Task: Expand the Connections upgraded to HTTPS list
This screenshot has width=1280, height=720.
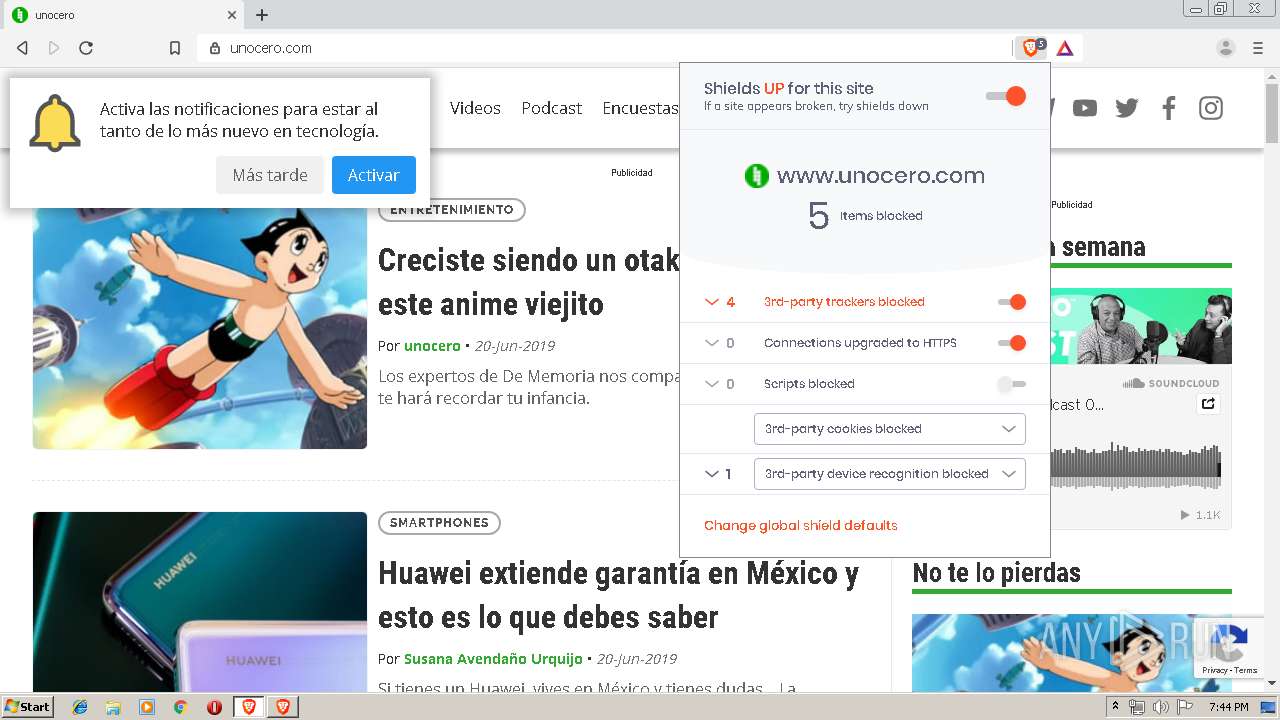Action: 712,343
